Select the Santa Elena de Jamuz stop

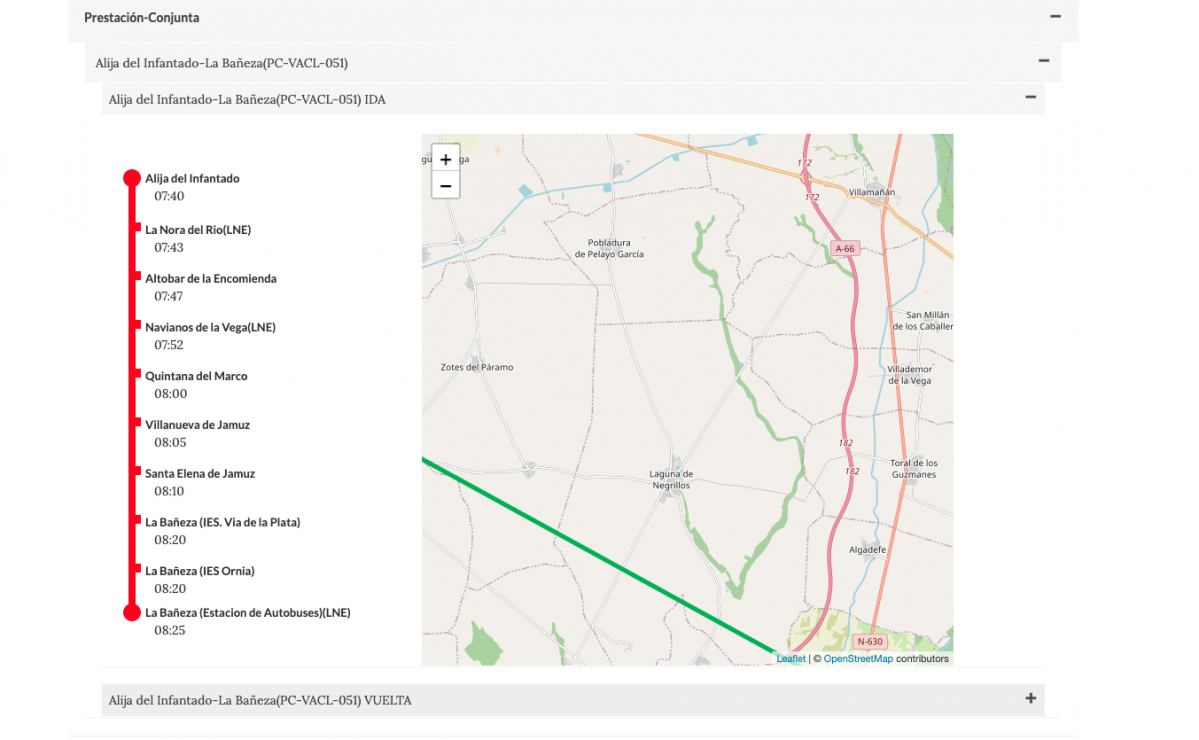coord(200,473)
